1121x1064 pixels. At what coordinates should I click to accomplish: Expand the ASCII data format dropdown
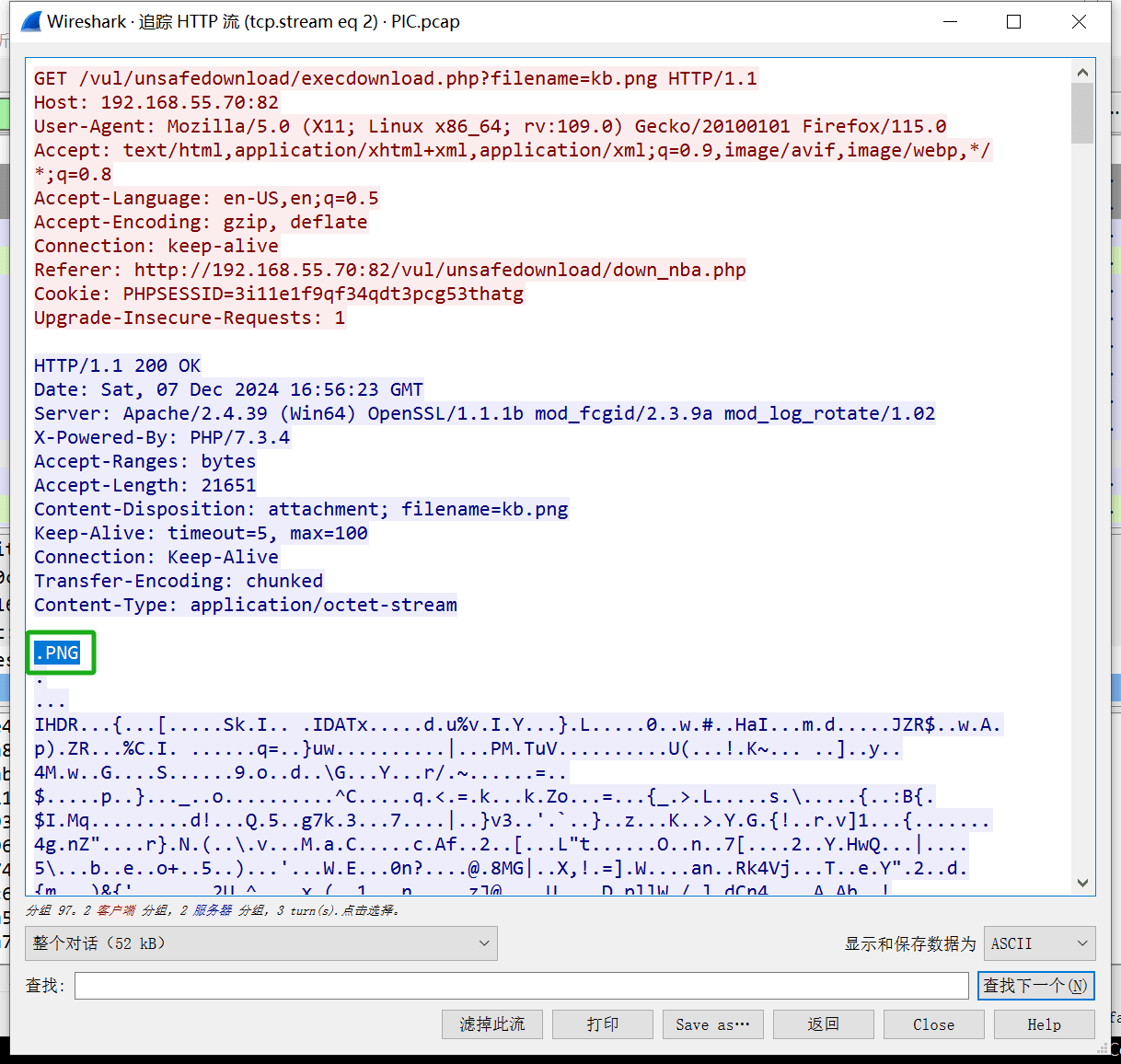coord(1039,943)
